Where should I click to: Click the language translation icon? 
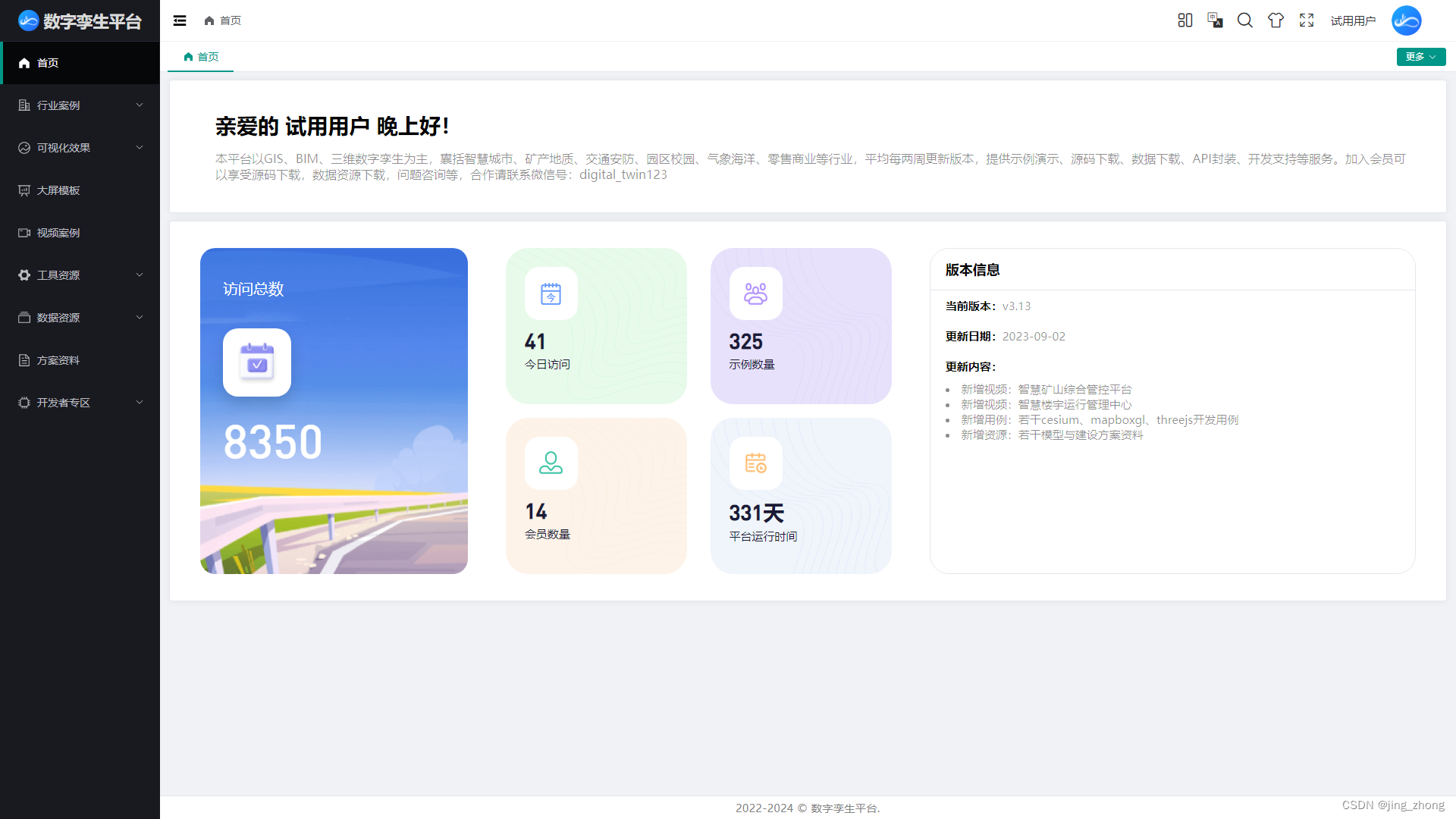coord(1215,20)
